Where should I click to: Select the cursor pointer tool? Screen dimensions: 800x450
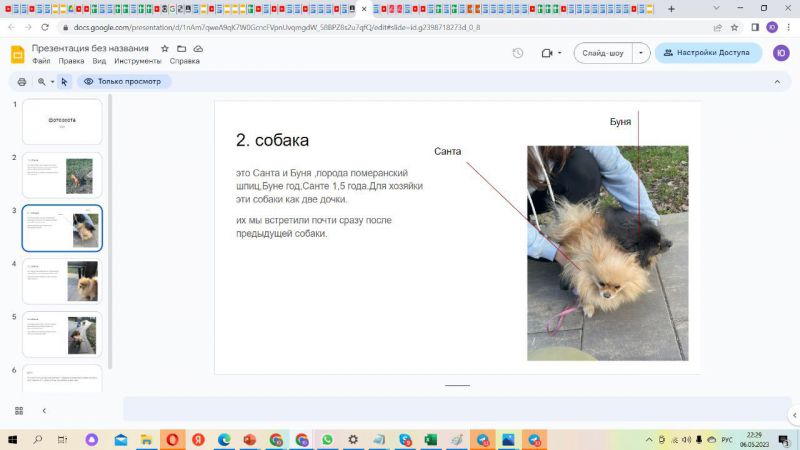coord(64,82)
